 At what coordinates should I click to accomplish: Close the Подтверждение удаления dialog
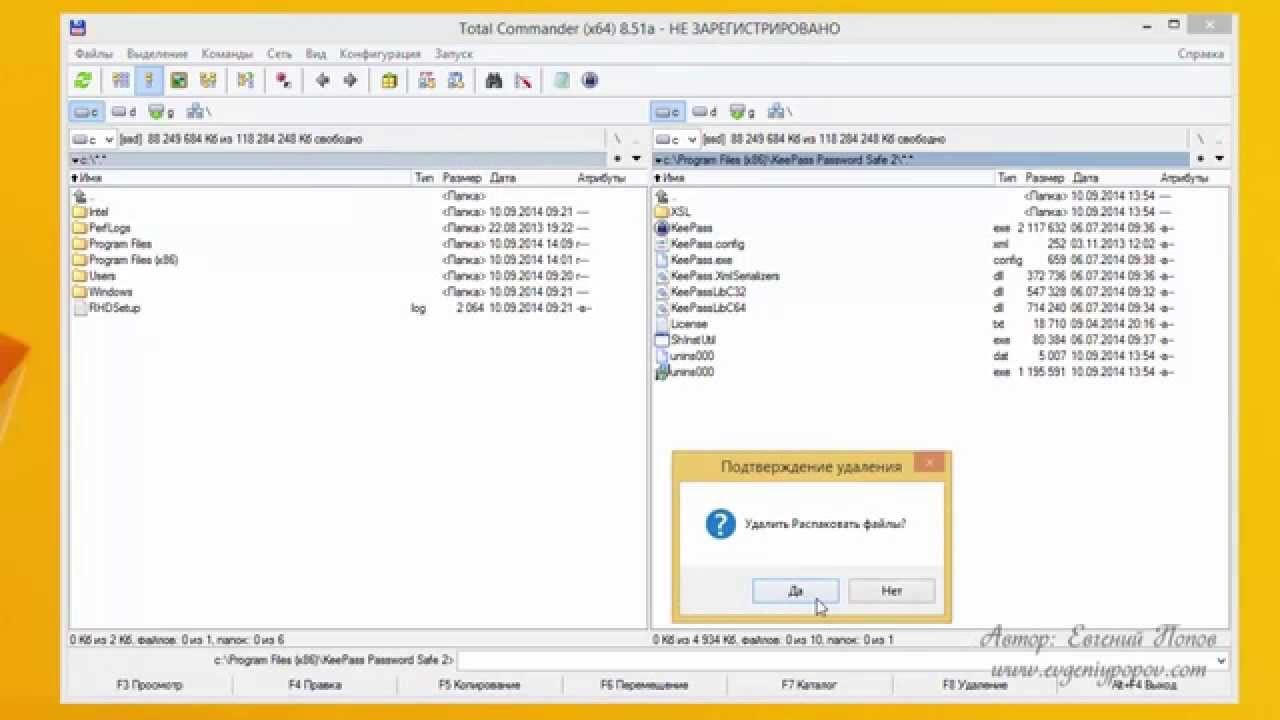click(x=929, y=462)
